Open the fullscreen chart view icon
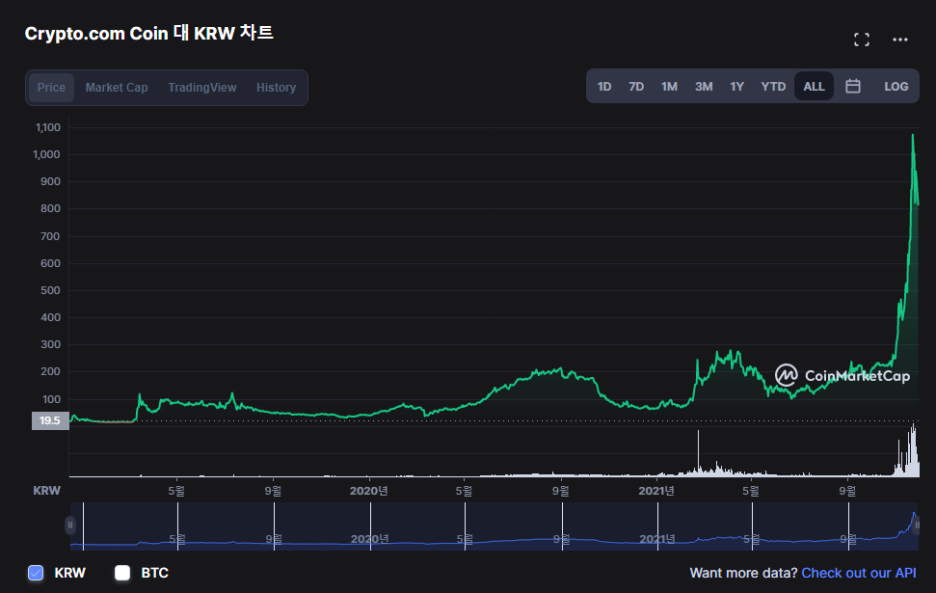 click(861, 40)
